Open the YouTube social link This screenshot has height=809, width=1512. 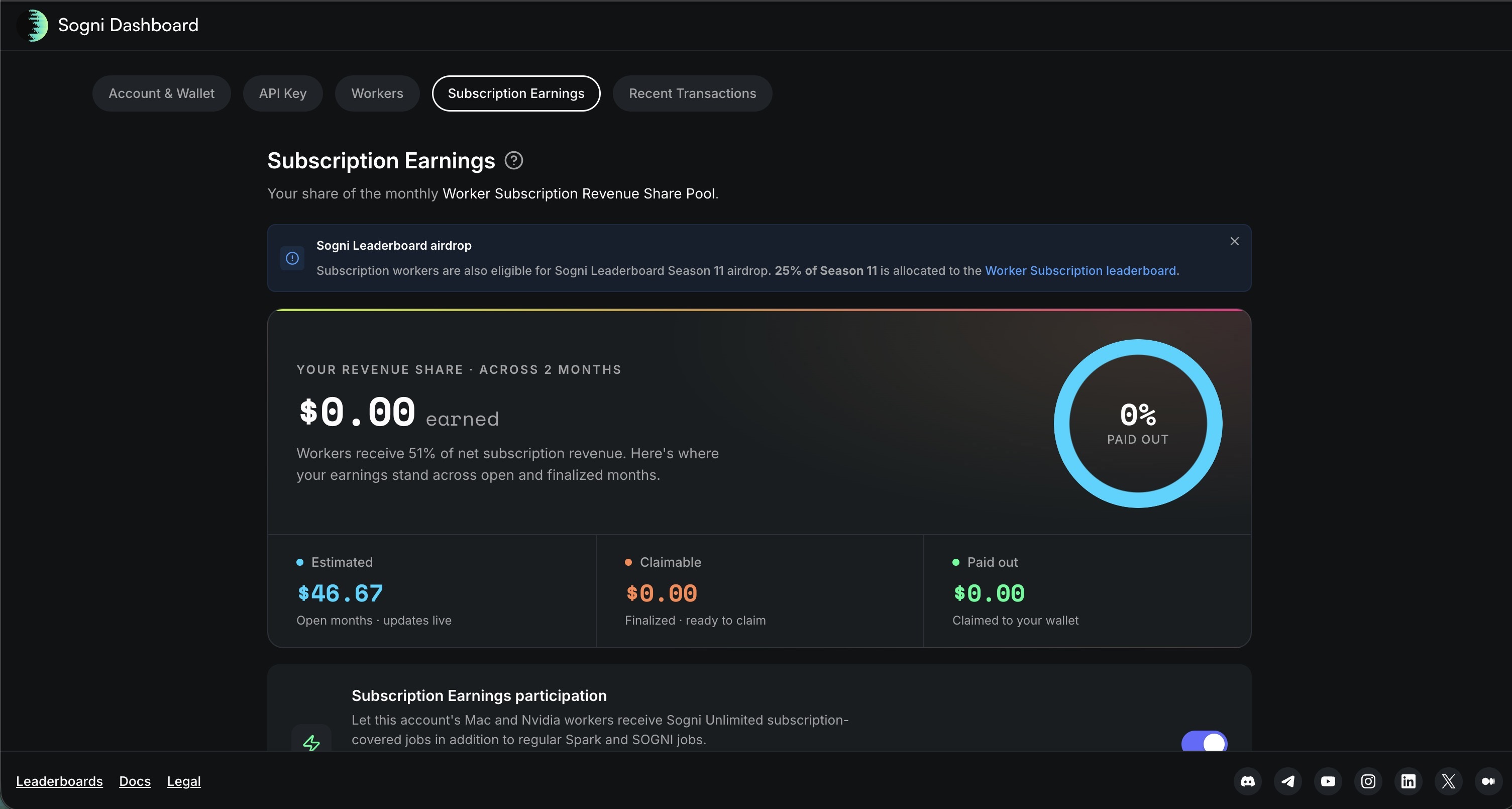coord(1328,781)
